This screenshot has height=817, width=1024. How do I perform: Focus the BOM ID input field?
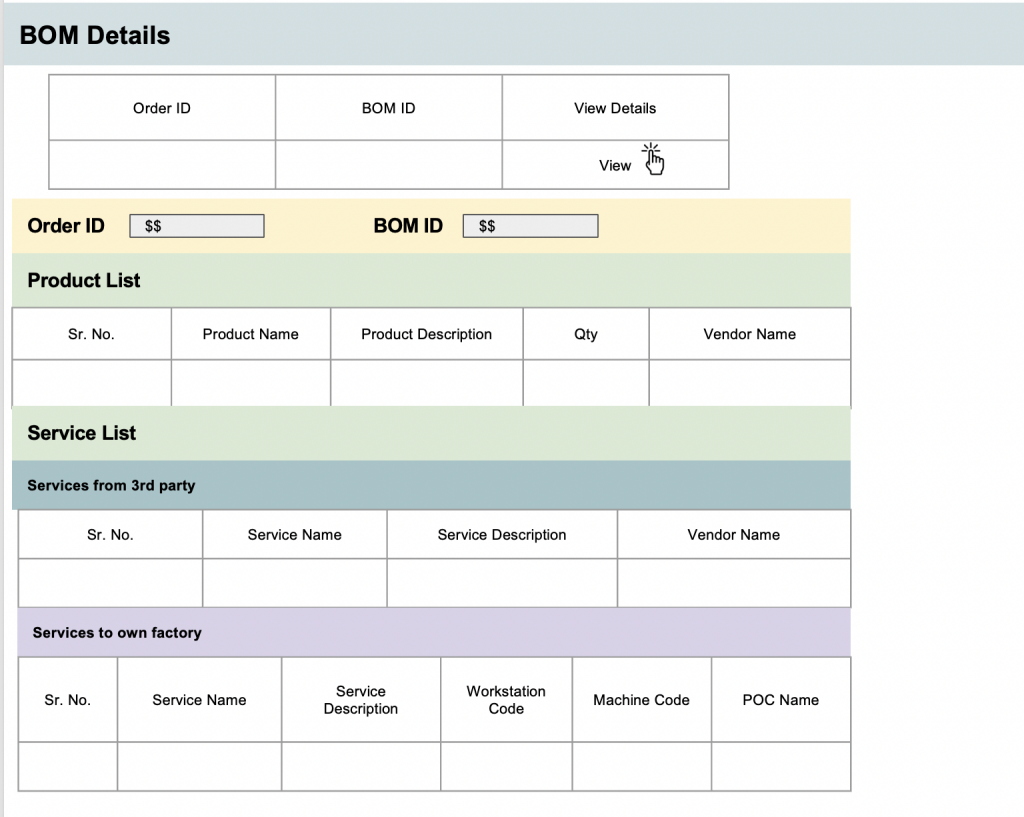coord(530,226)
